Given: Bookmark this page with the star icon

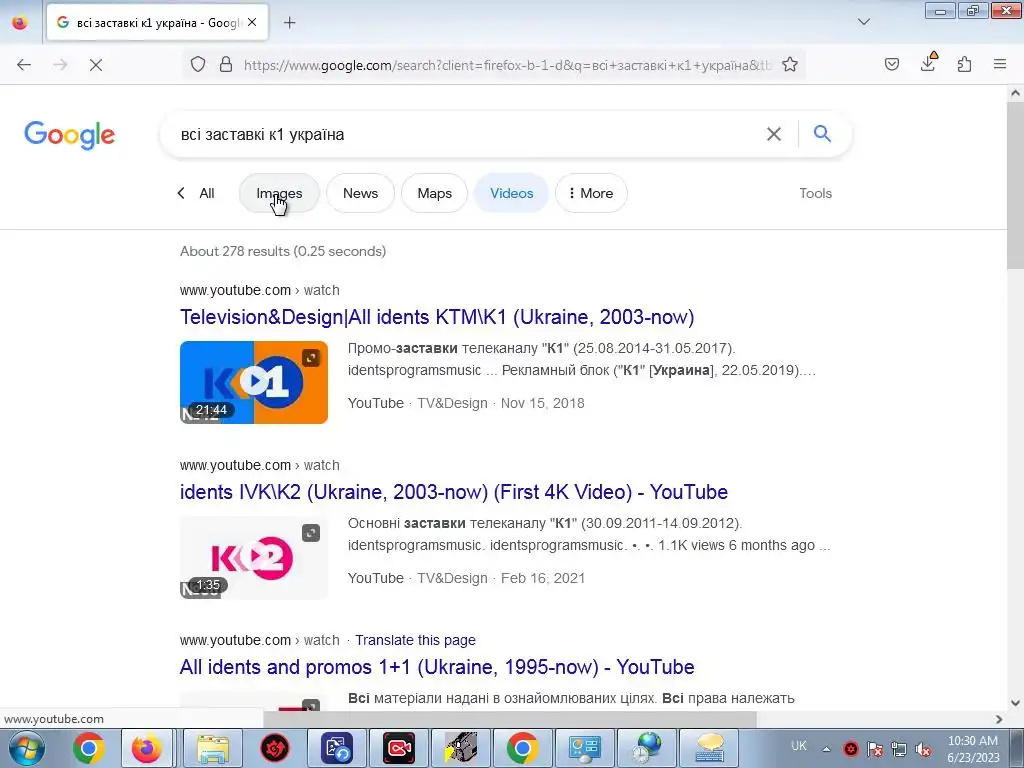Looking at the screenshot, I should [x=790, y=65].
